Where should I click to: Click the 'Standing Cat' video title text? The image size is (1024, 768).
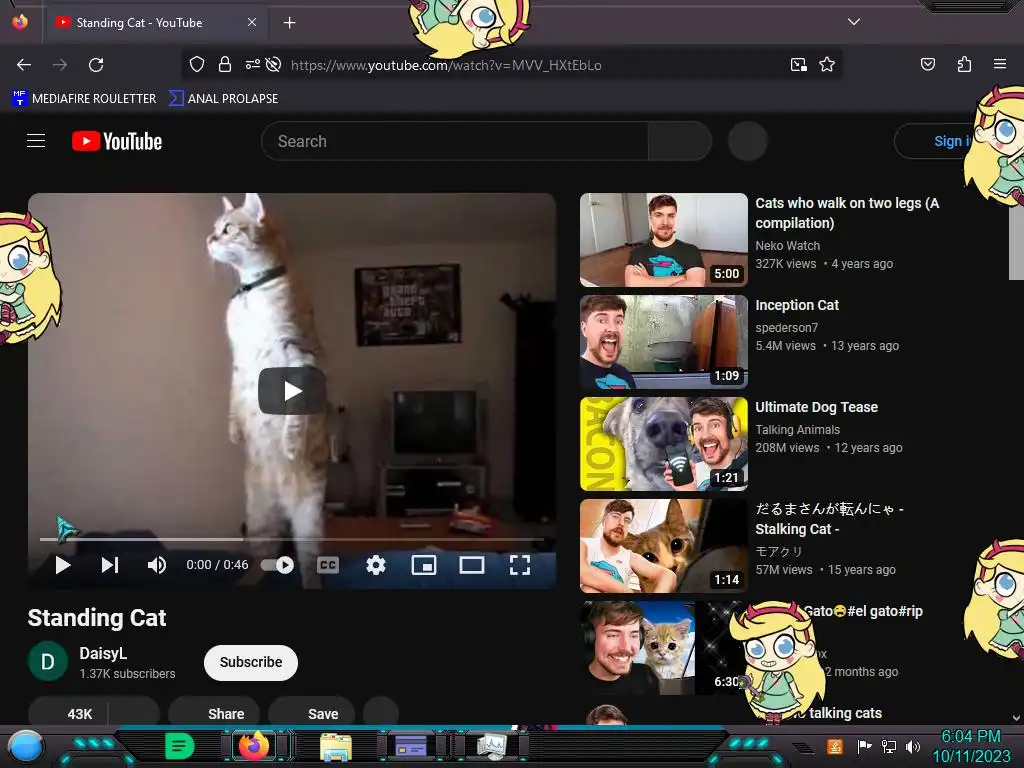click(x=97, y=618)
